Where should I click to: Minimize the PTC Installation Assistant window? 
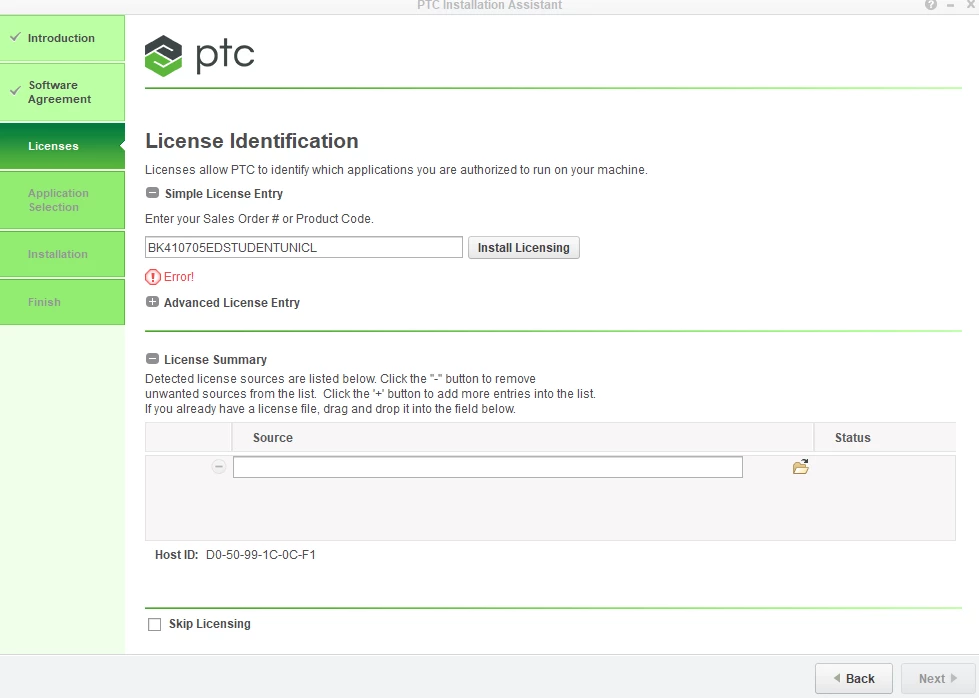950,5
